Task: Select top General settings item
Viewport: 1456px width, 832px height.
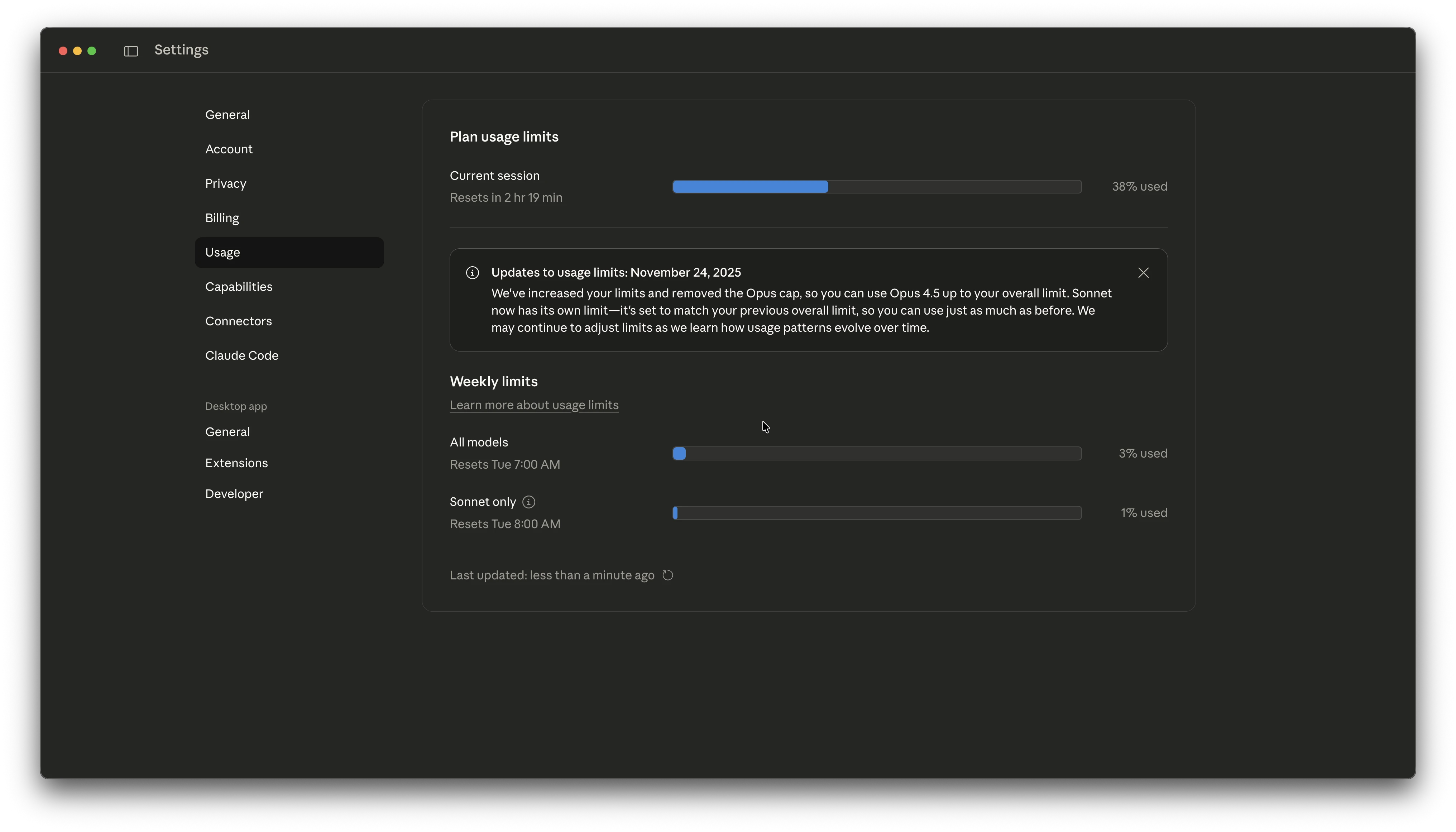Action: pos(227,115)
